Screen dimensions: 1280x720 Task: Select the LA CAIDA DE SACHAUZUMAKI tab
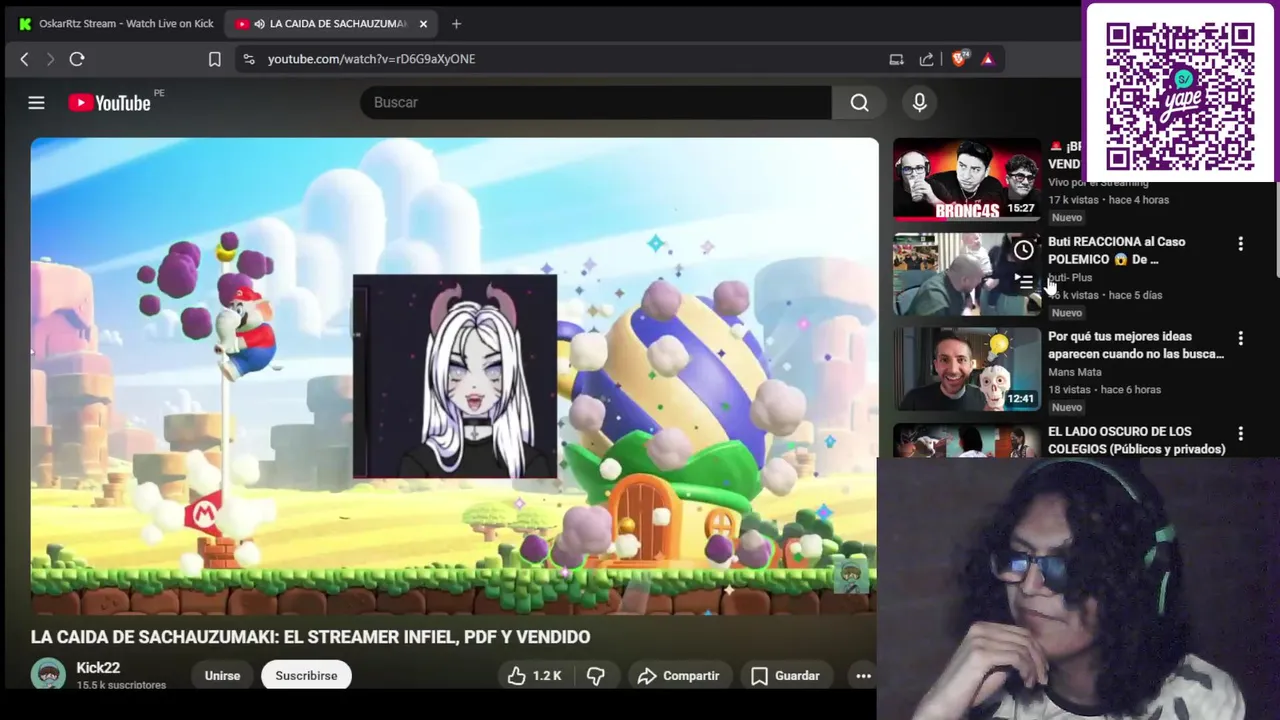pyautogui.click(x=332, y=23)
